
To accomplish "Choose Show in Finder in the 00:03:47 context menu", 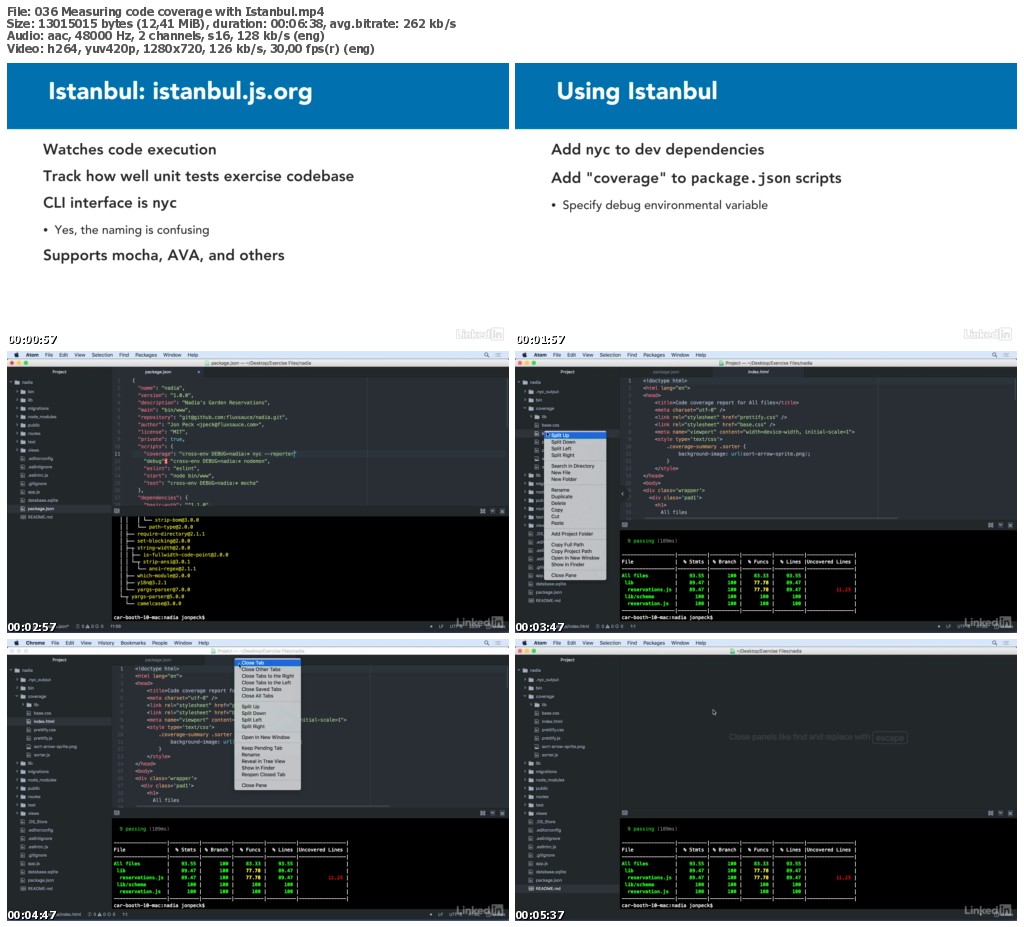I will 575,564.
